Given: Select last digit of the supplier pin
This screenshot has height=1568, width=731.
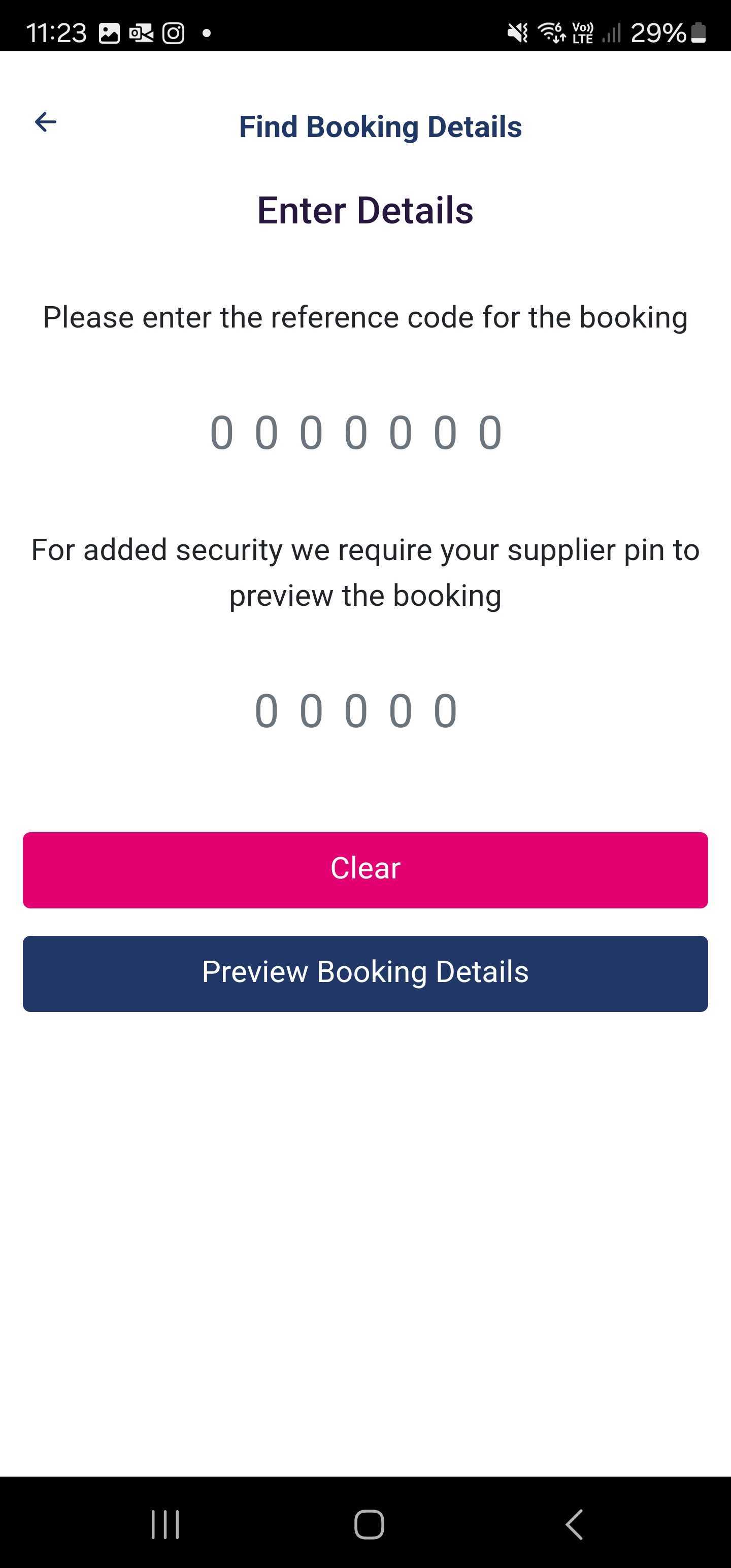Looking at the screenshot, I should click(x=446, y=710).
